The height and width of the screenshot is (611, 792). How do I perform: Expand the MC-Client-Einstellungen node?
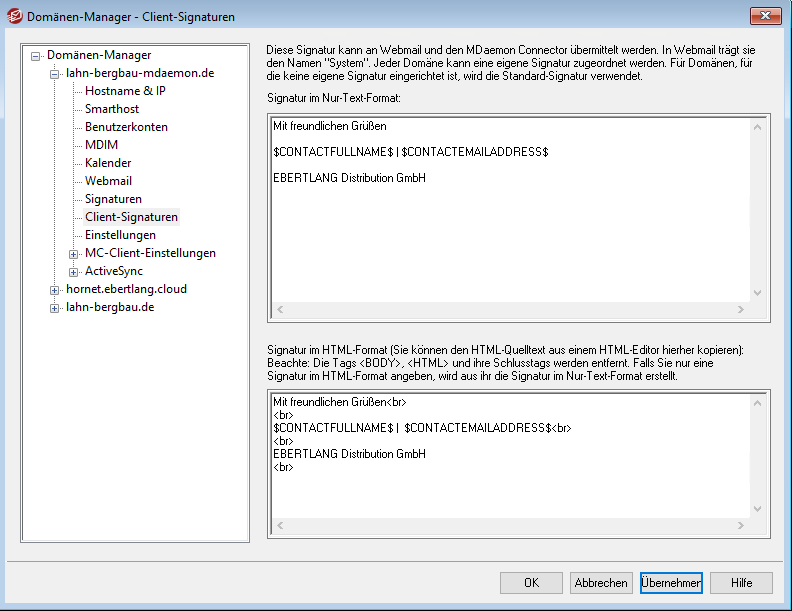tap(73, 254)
